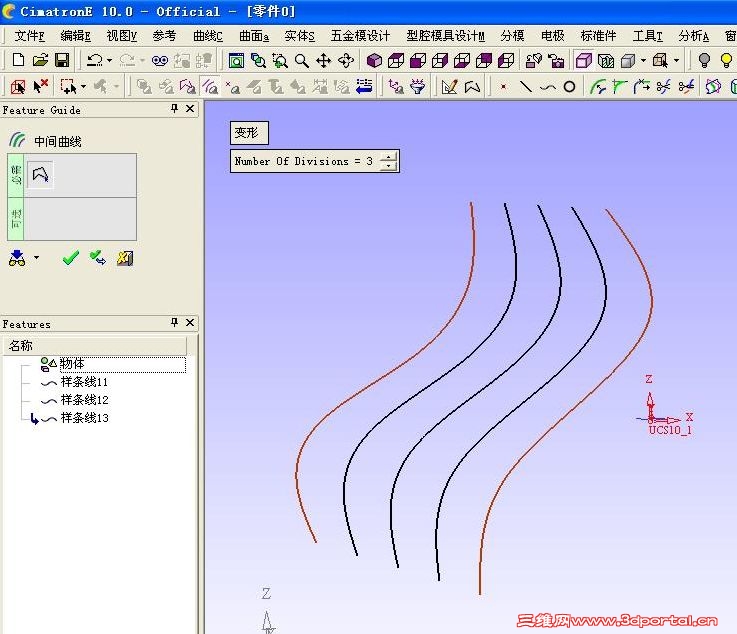
Task: Click the green curve offset icon
Action: [598, 86]
